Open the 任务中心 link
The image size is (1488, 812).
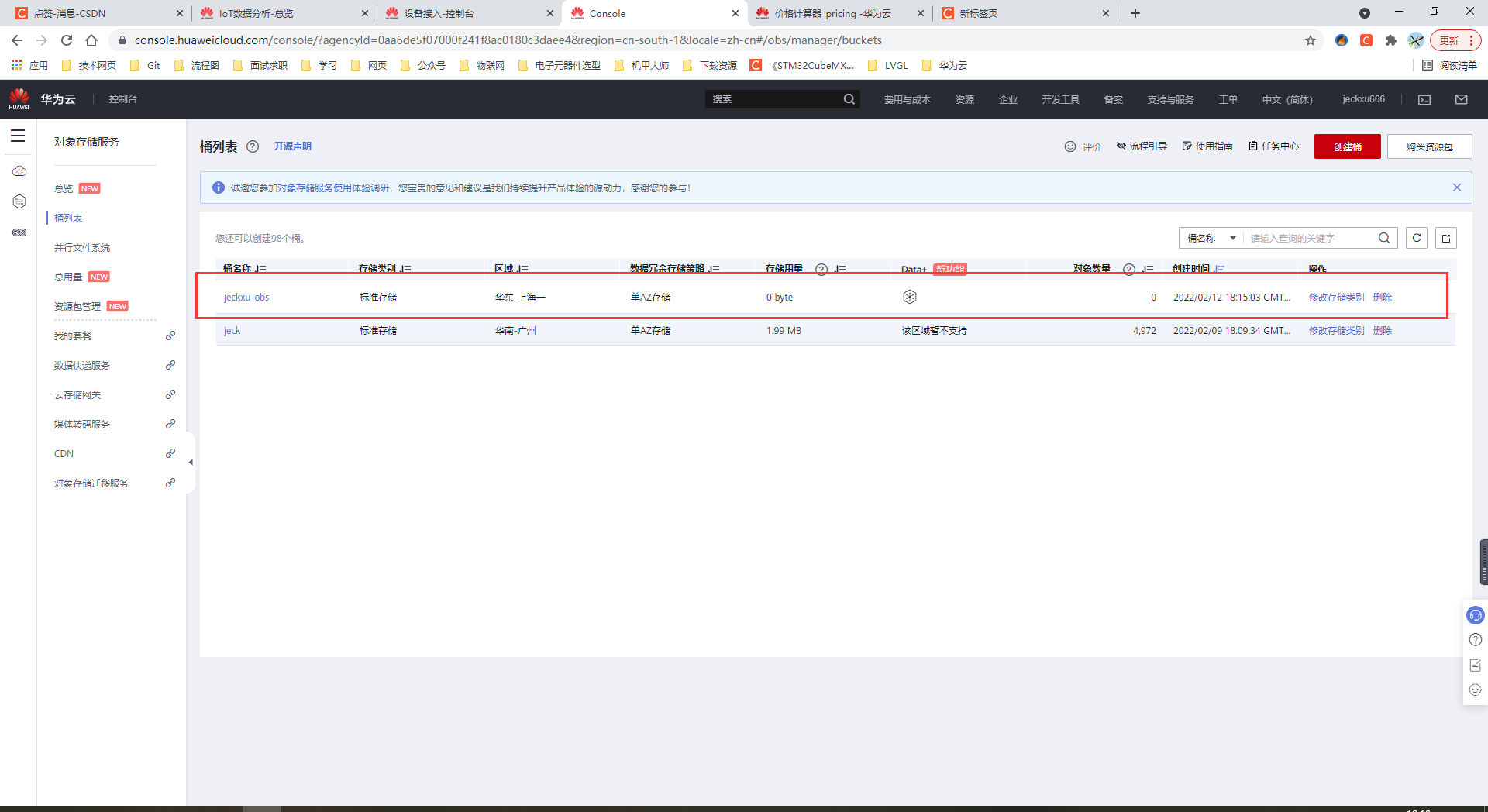click(1273, 146)
